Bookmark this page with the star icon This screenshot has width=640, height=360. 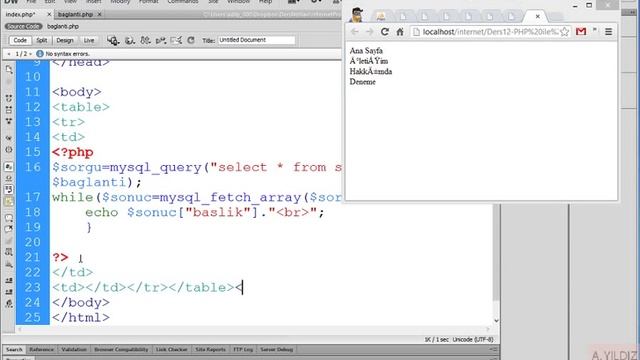click(564, 32)
